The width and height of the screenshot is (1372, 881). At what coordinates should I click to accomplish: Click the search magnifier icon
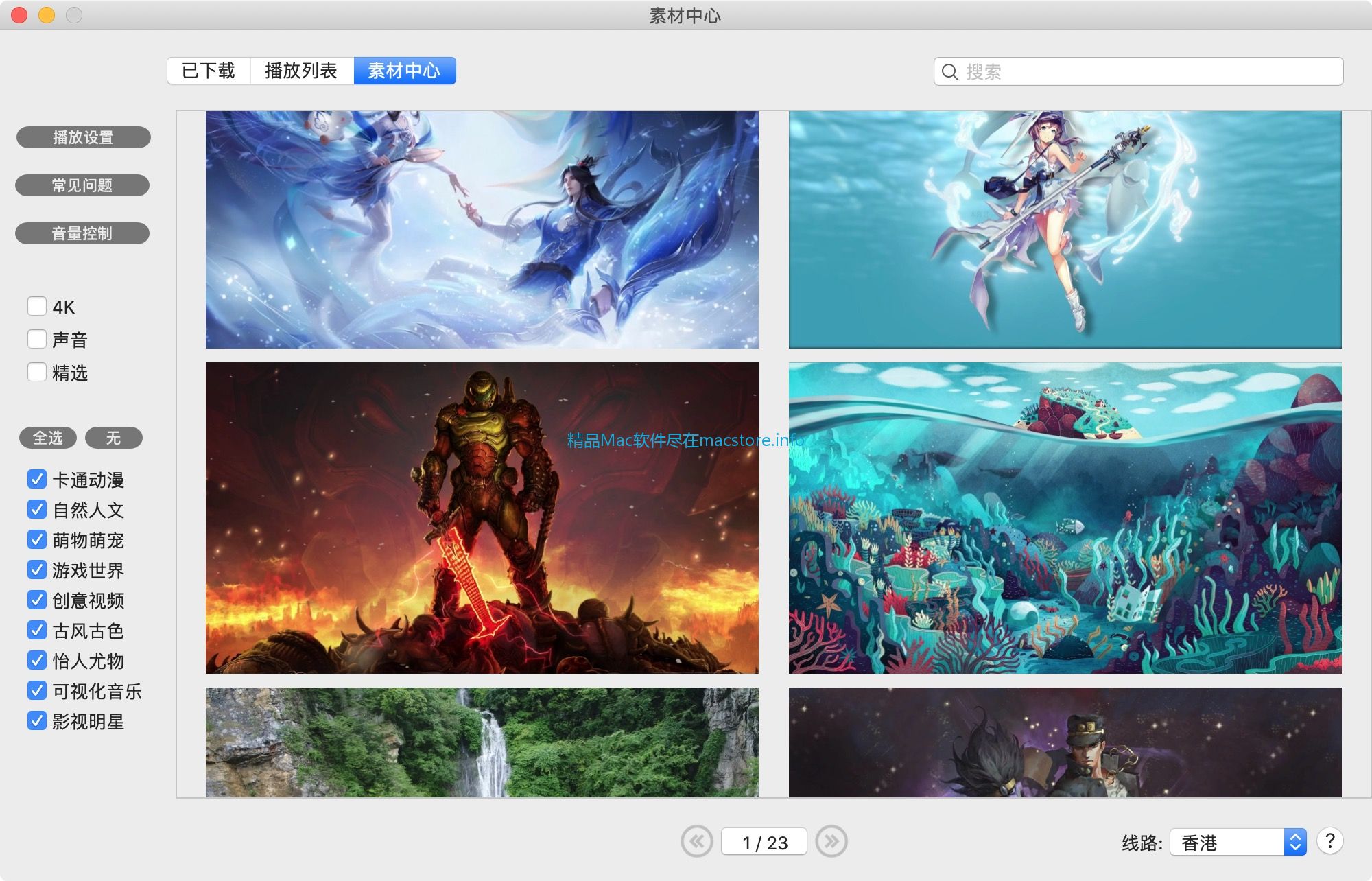coord(950,72)
